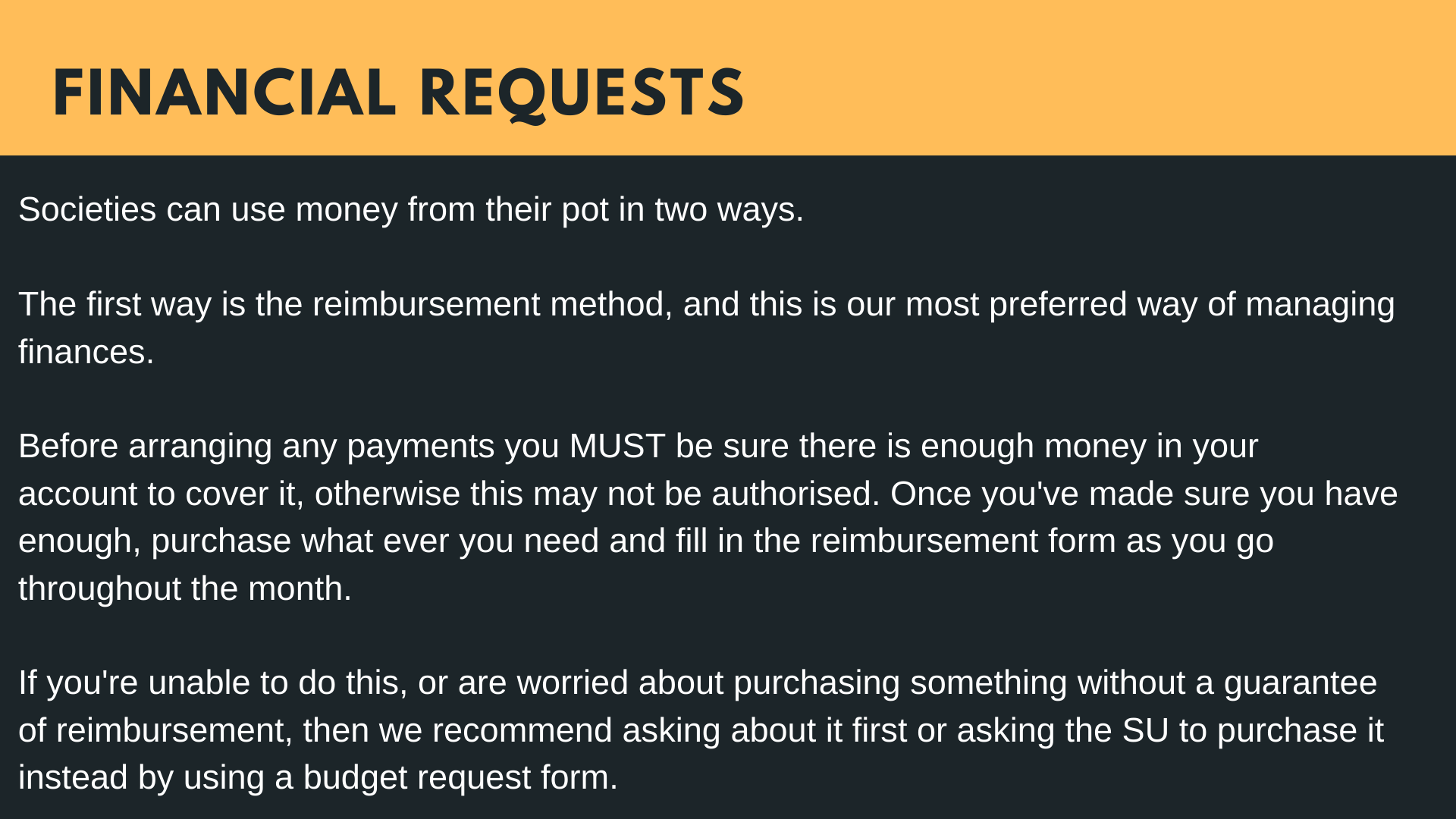Click the words 'throughout the month.'
Screen dimensions: 1456x819
(185, 589)
